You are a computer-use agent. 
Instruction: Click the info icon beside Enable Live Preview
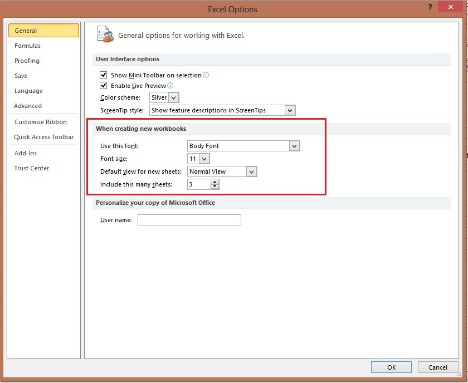(x=170, y=86)
